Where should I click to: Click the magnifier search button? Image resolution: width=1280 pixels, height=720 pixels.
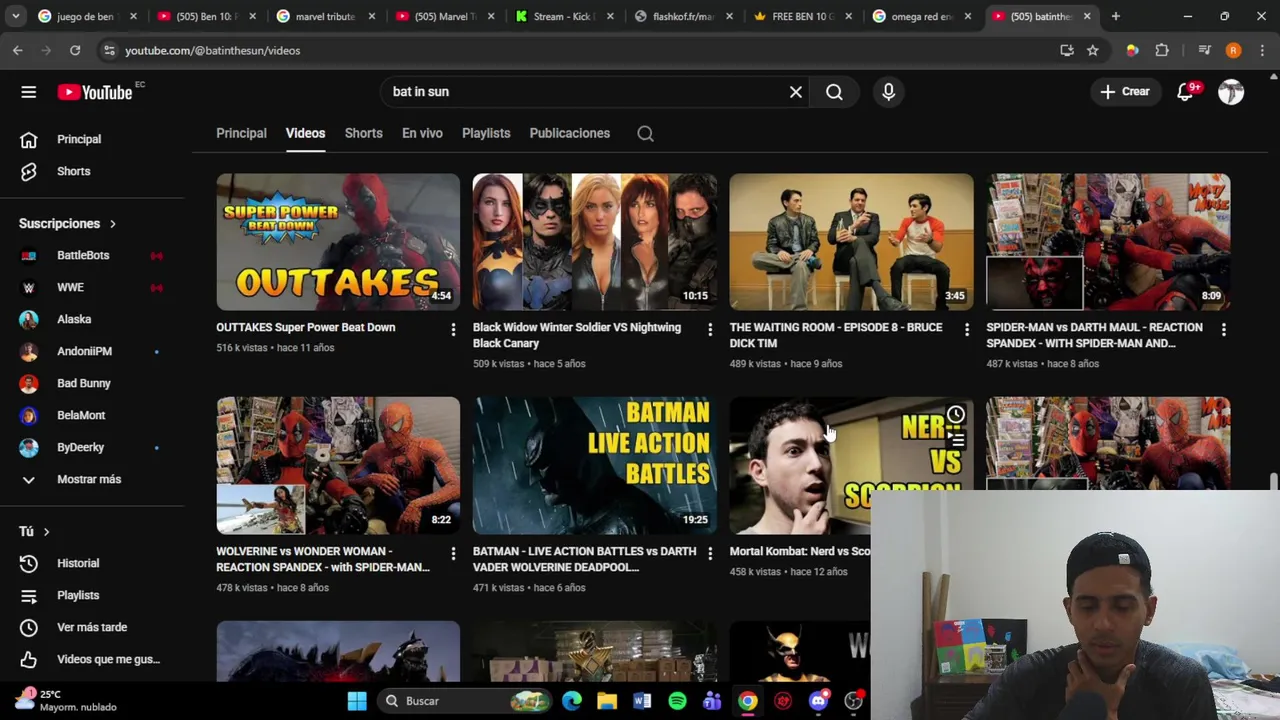pos(834,92)
